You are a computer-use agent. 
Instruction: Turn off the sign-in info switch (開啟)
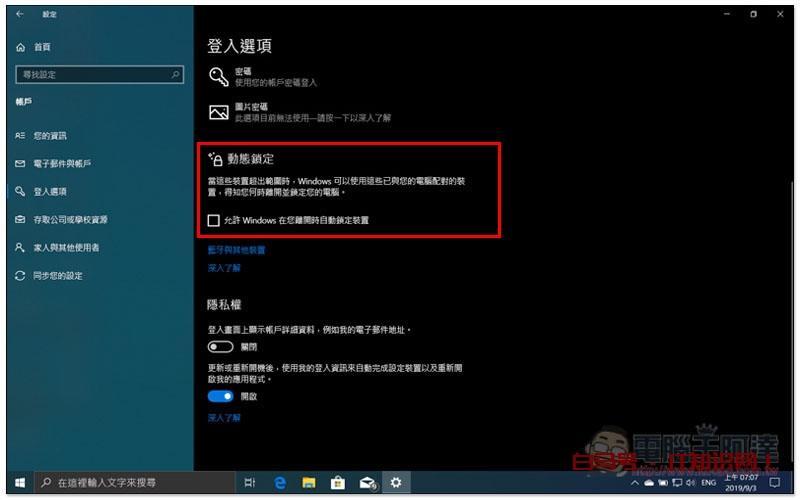tap(220, 396)
